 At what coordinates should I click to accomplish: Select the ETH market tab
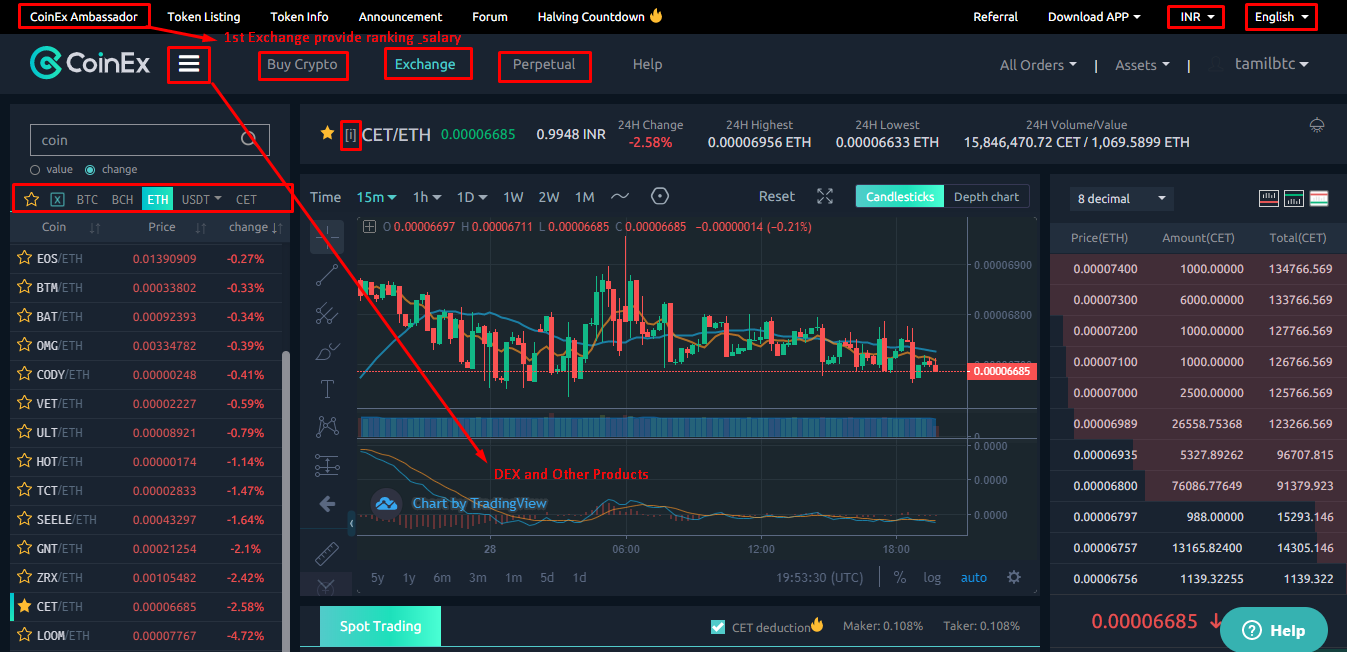pyautogui.click(x=157, y=199)
